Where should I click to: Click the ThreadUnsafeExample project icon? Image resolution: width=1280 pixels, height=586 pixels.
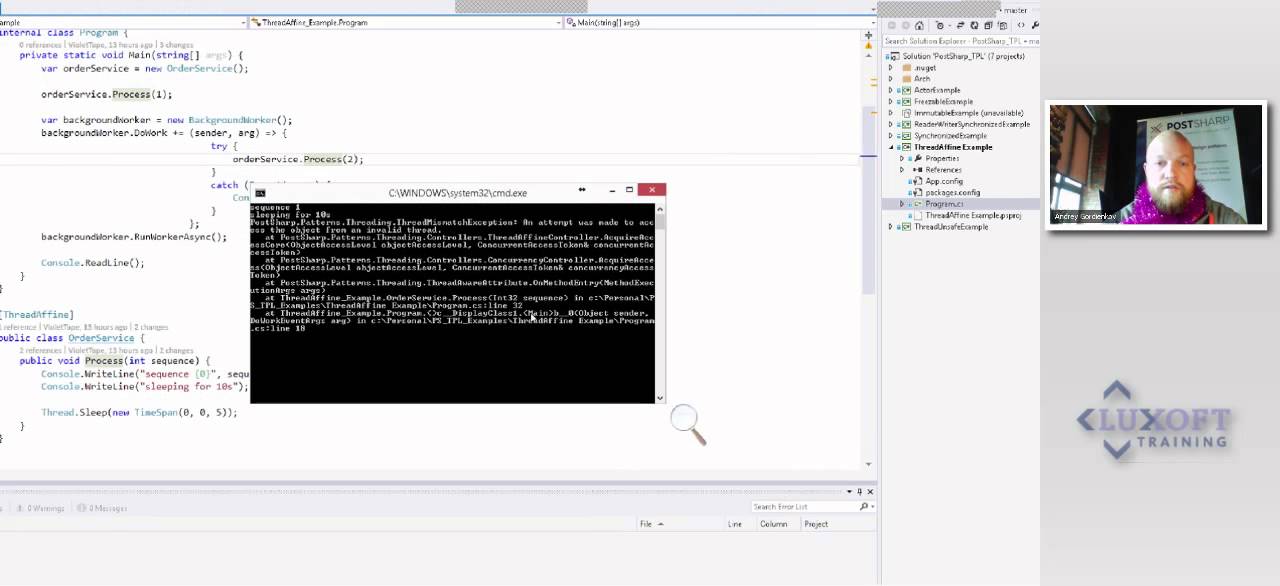[x=906, y=227]
